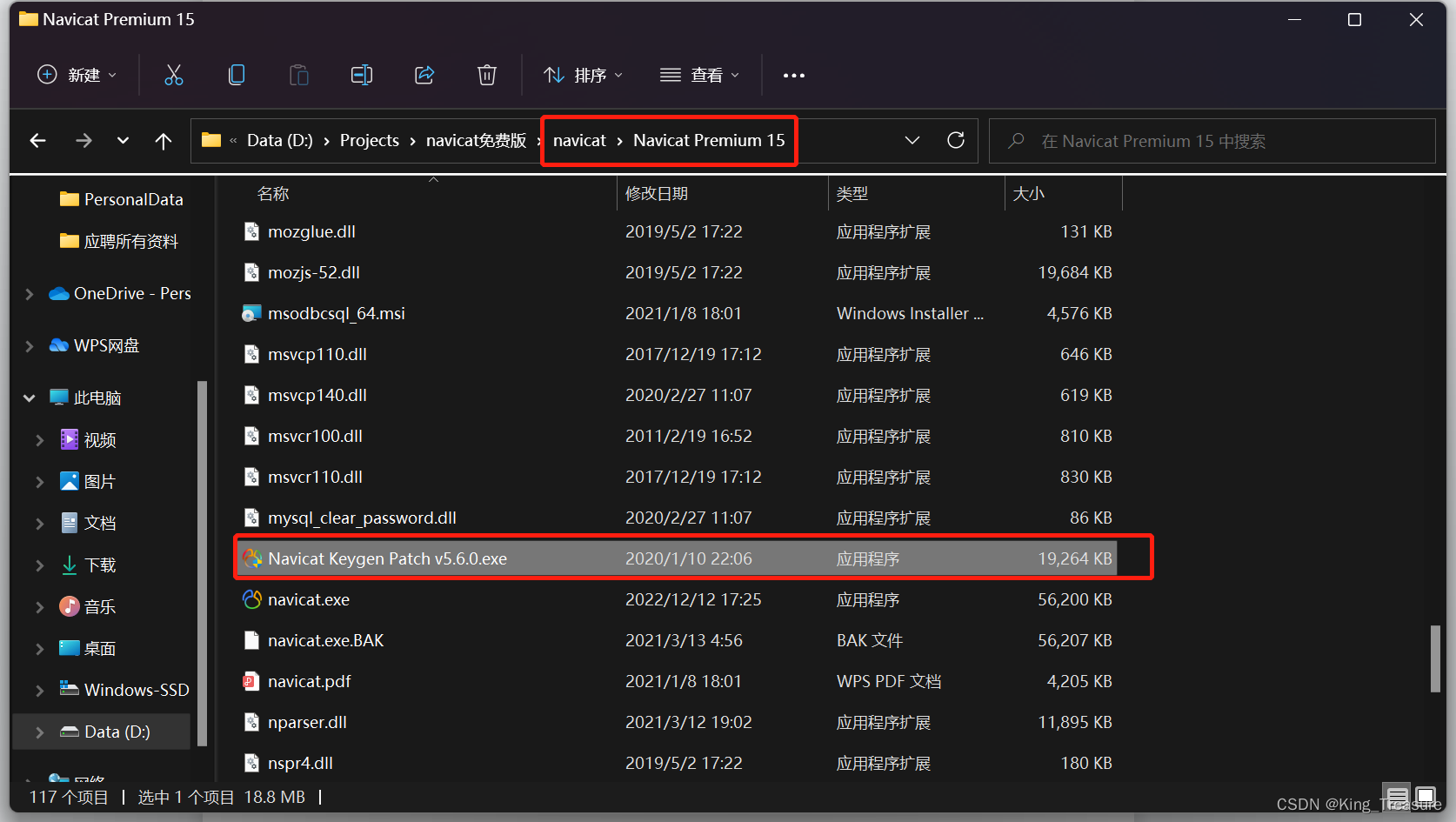Select the file msvcr100.dll
1456x822 pixels.
pyautogui.click(x=315, y=436)
